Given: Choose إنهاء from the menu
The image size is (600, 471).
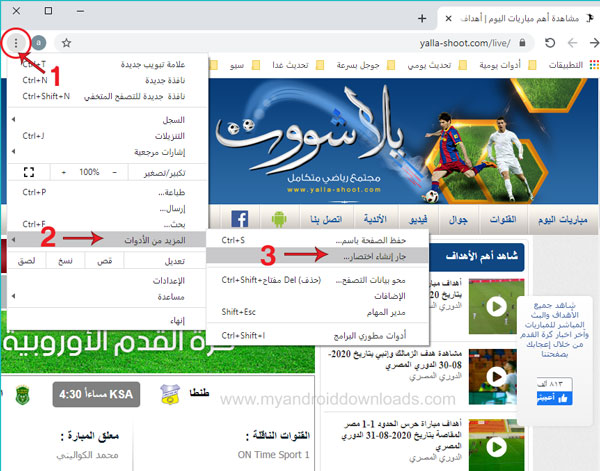Looking at the screenshot, I should tap(108, 321).
